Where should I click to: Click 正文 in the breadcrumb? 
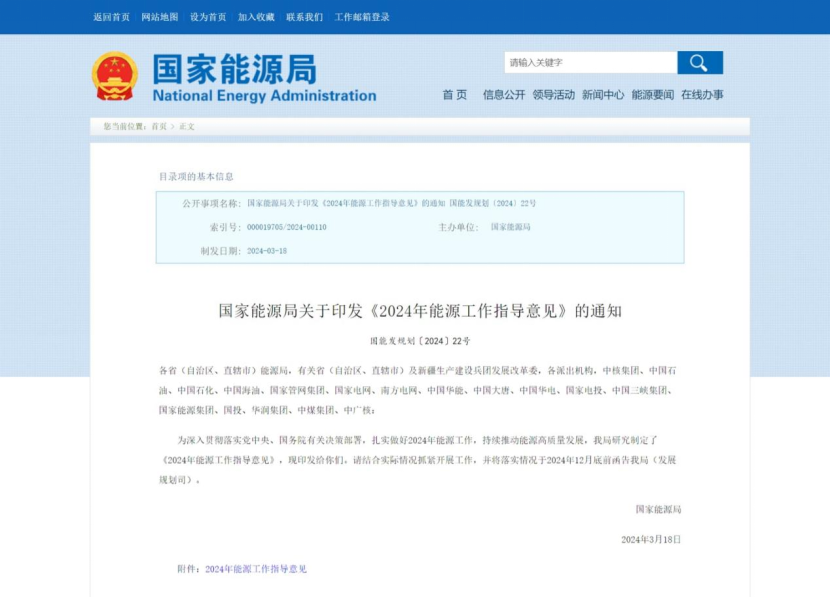(x=187, y=126)
